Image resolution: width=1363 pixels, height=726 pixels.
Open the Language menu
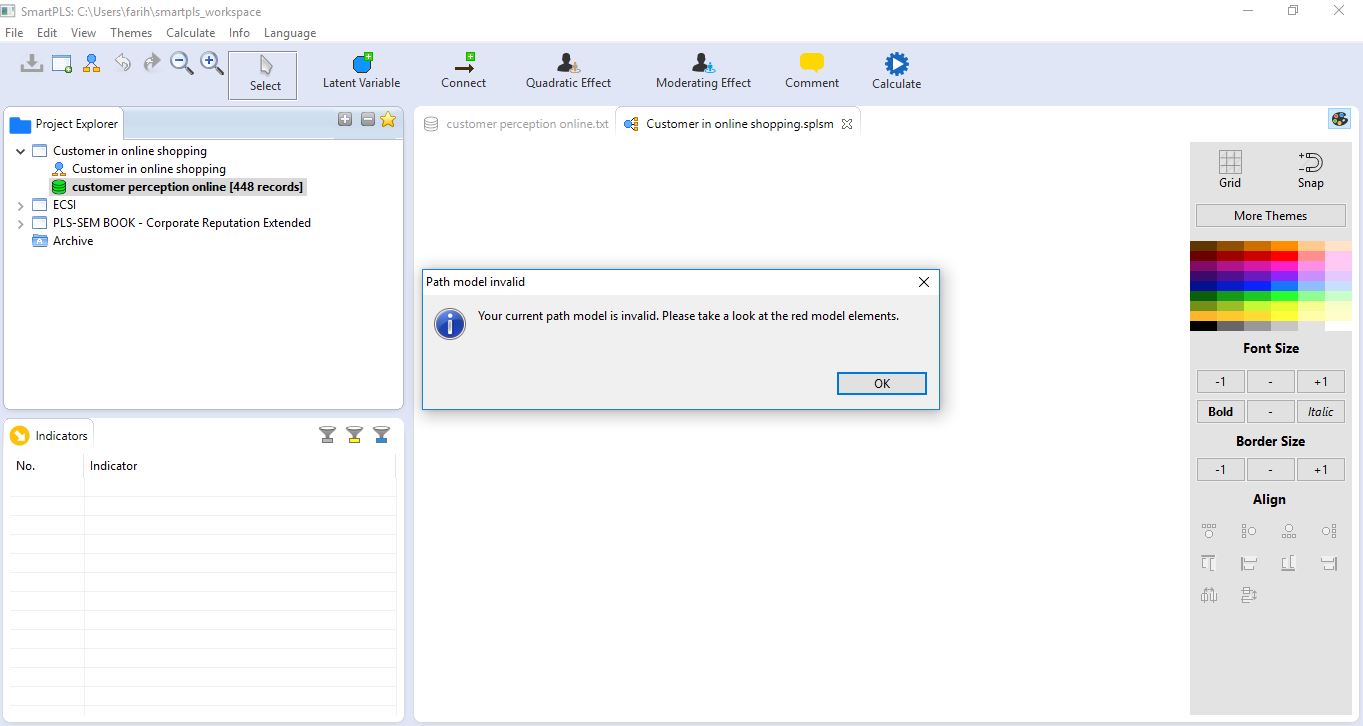290,33
